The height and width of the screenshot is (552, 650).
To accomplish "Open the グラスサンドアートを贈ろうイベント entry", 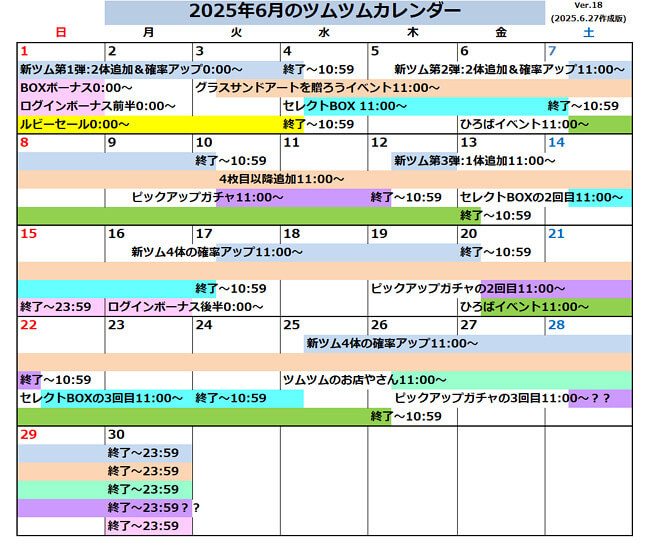I will pos(316,88).
